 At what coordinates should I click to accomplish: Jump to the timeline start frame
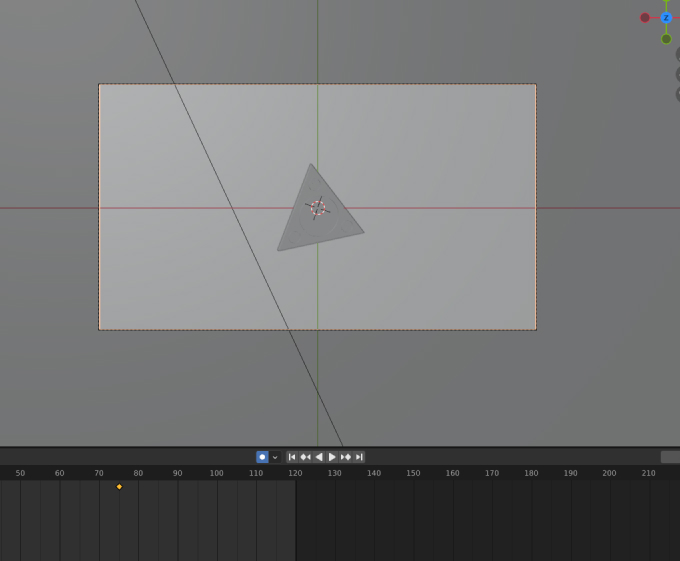point(292,457)
